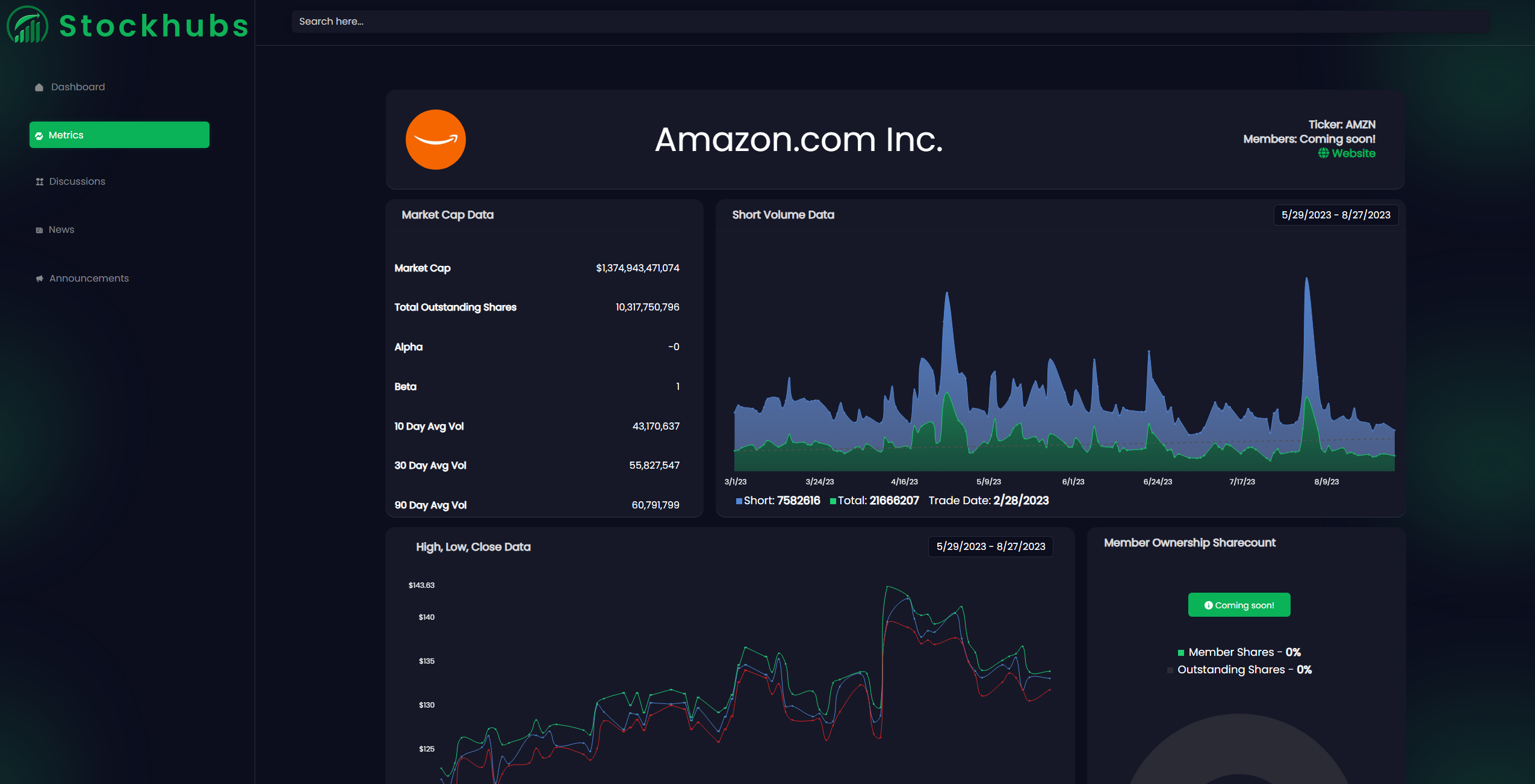This screenshot has width=1535, height=784.
Task: Click the Dashboard home icon
Action: (x=39, y=87)
